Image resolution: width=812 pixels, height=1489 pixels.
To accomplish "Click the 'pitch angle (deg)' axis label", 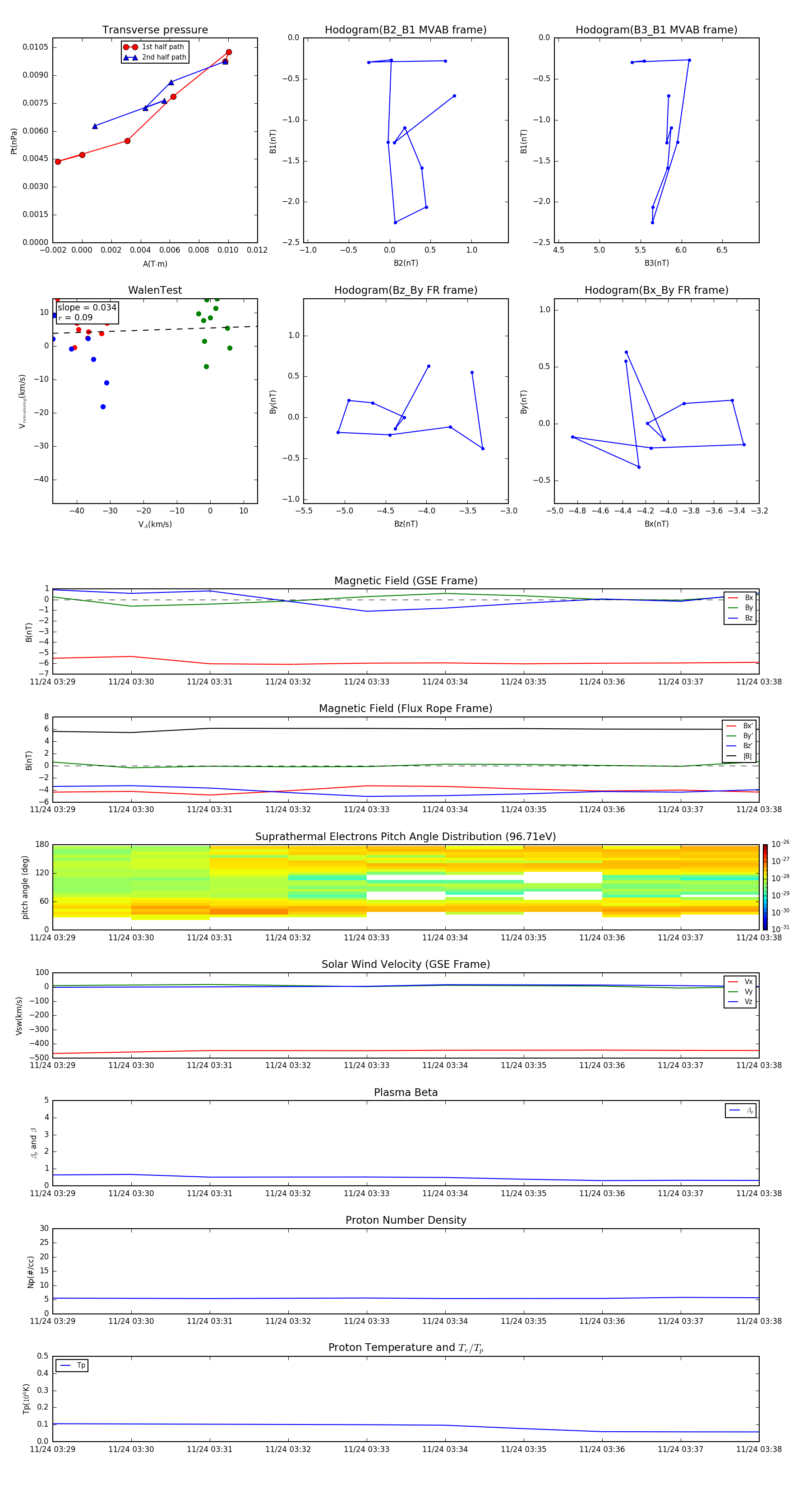I will (x=25, y=887).
